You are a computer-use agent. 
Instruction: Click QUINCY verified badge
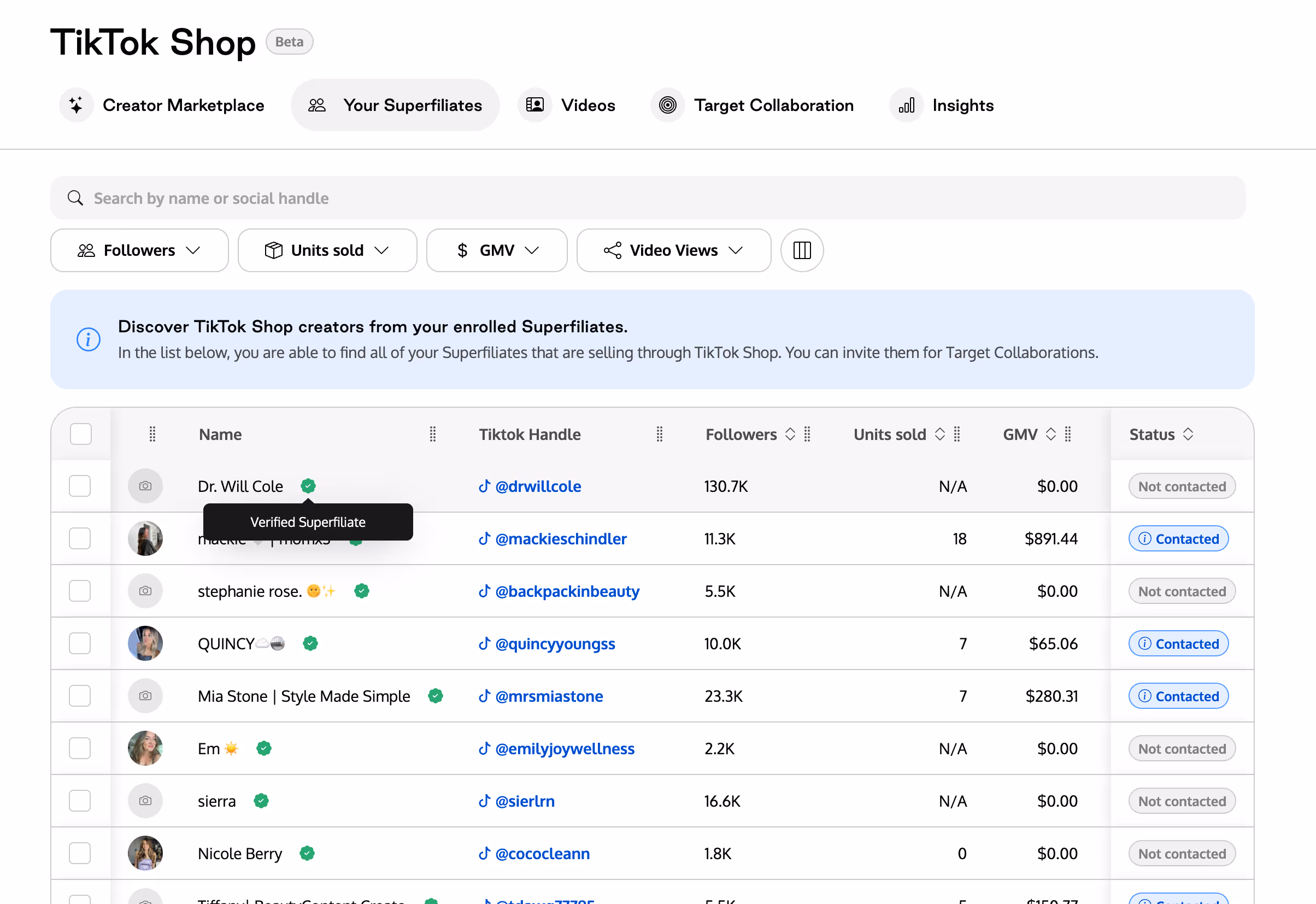click(310, 643)
